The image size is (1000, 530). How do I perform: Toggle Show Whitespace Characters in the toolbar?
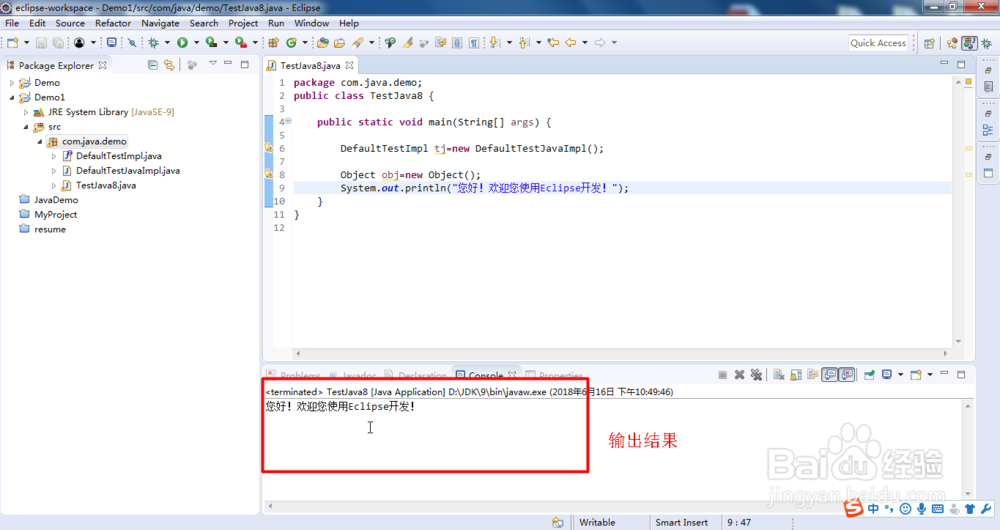point(474,43)
